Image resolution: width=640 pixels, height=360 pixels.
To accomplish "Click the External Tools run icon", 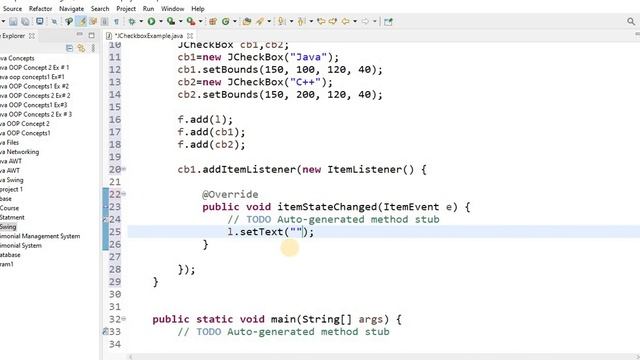I will point(191,22).
